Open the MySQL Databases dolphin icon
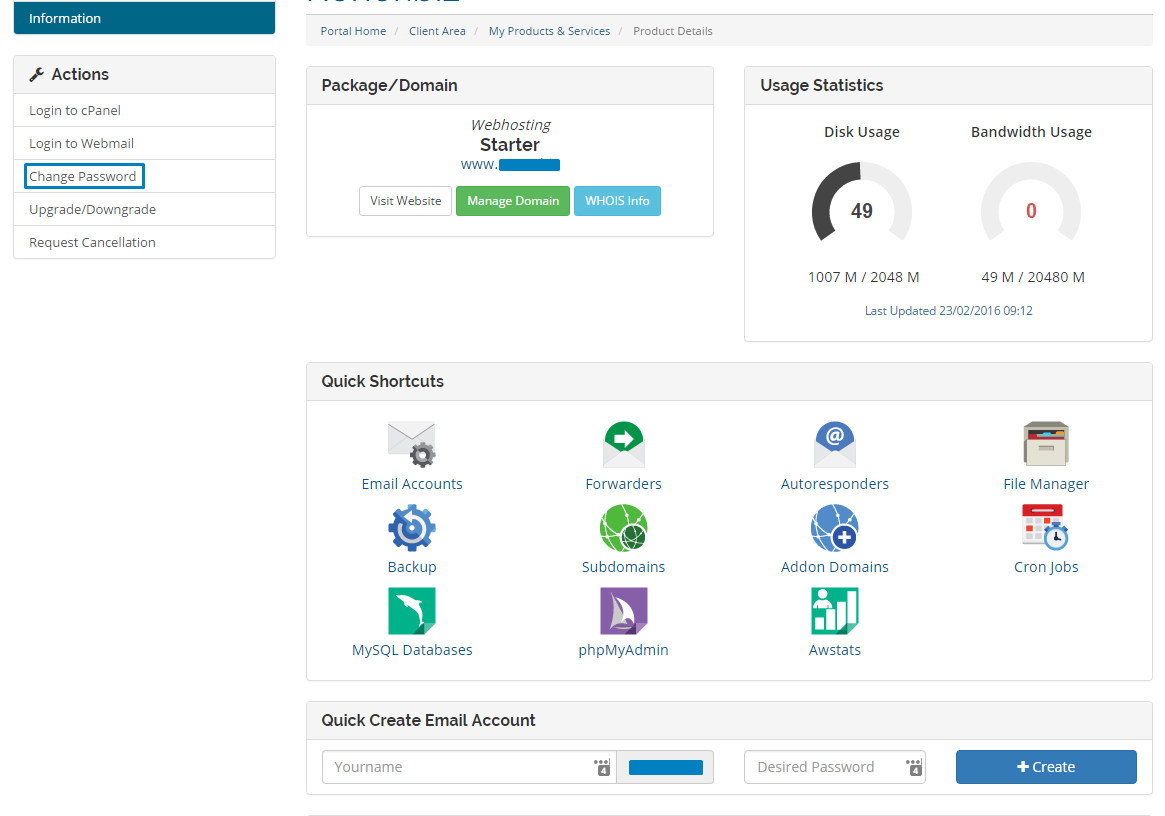This screenshot has height=816, width=1165. pyautogui.click(x=412, y=611)
